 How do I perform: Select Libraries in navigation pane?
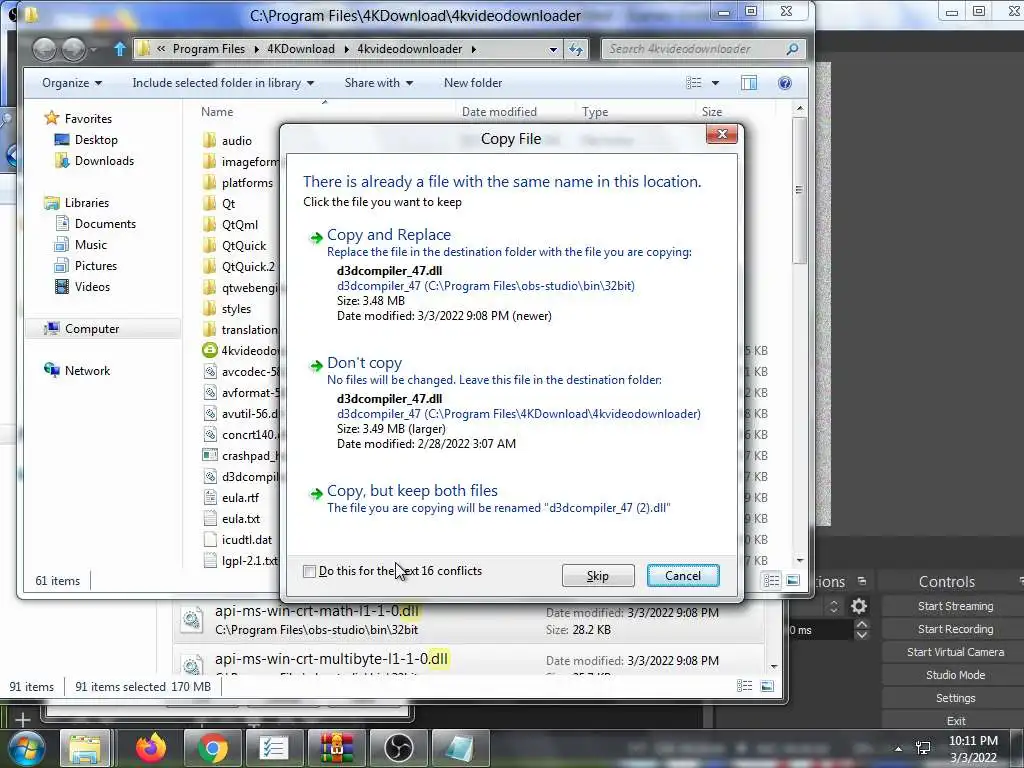click(86, 203)
